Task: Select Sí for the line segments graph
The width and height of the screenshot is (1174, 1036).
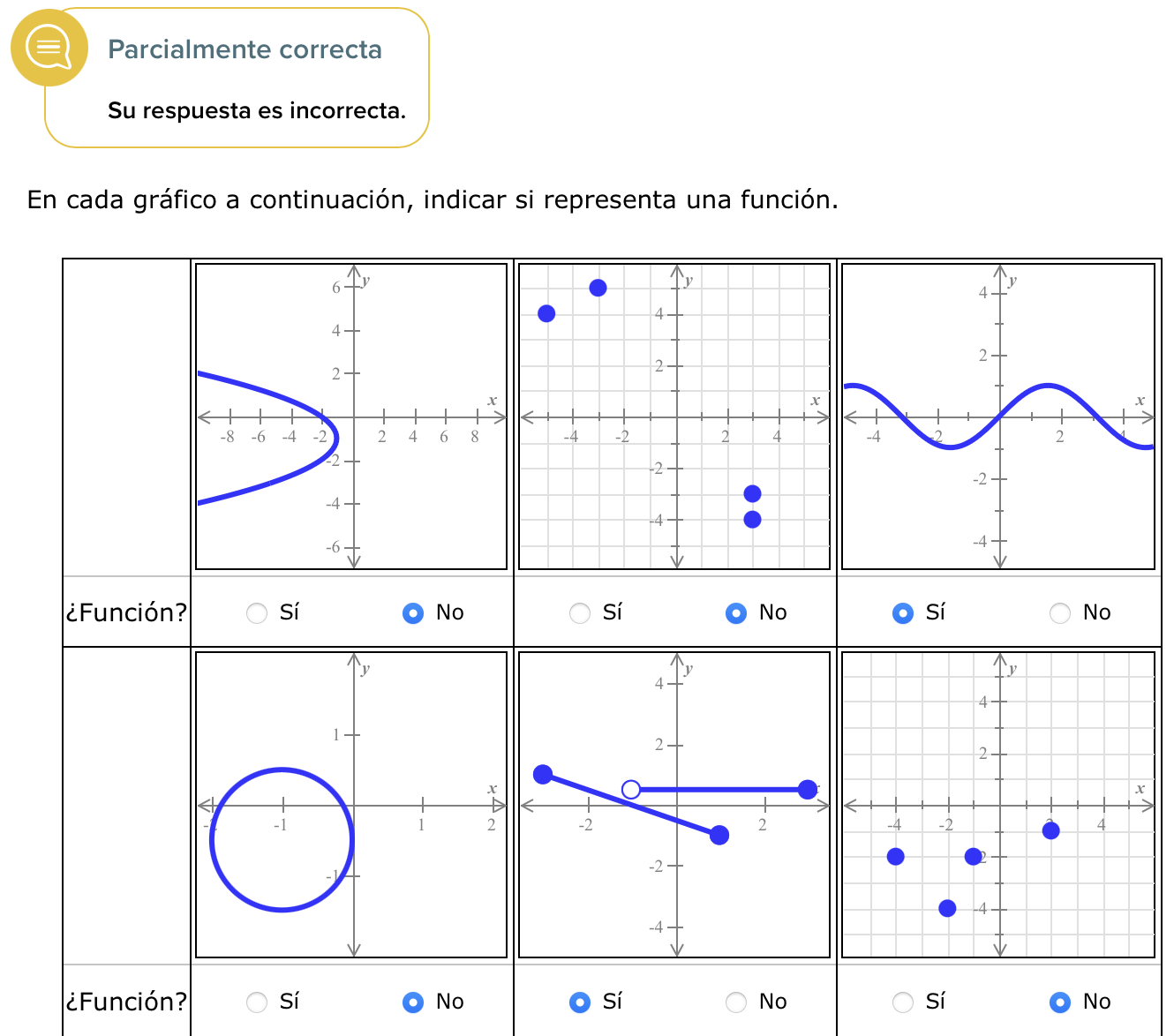Action: pos(580,1002)
